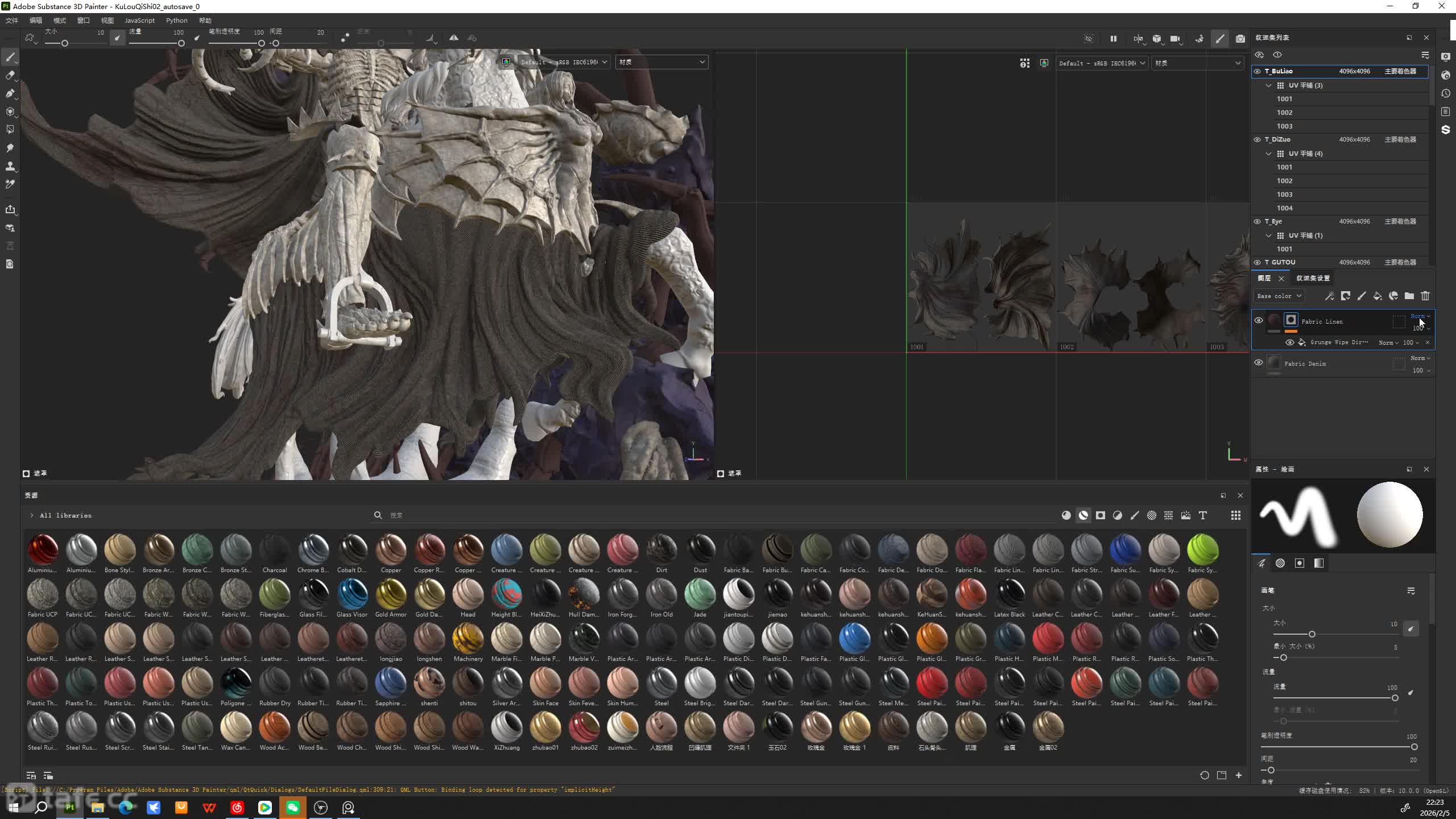Open the Python menu
The height and width of the screenshot is (819, 1456).
176,20
